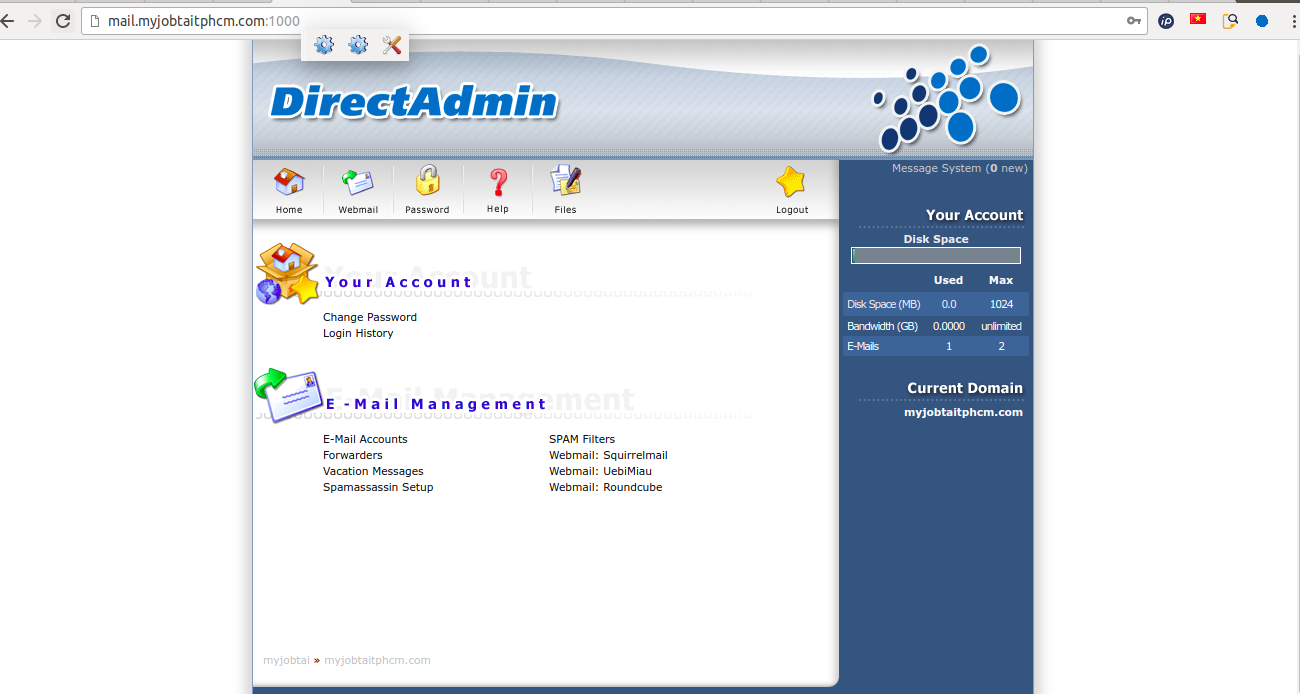The width and height of the screenshot is (1300, 694).
Task: Open E-Mail Accounts link
Action: 365,439
